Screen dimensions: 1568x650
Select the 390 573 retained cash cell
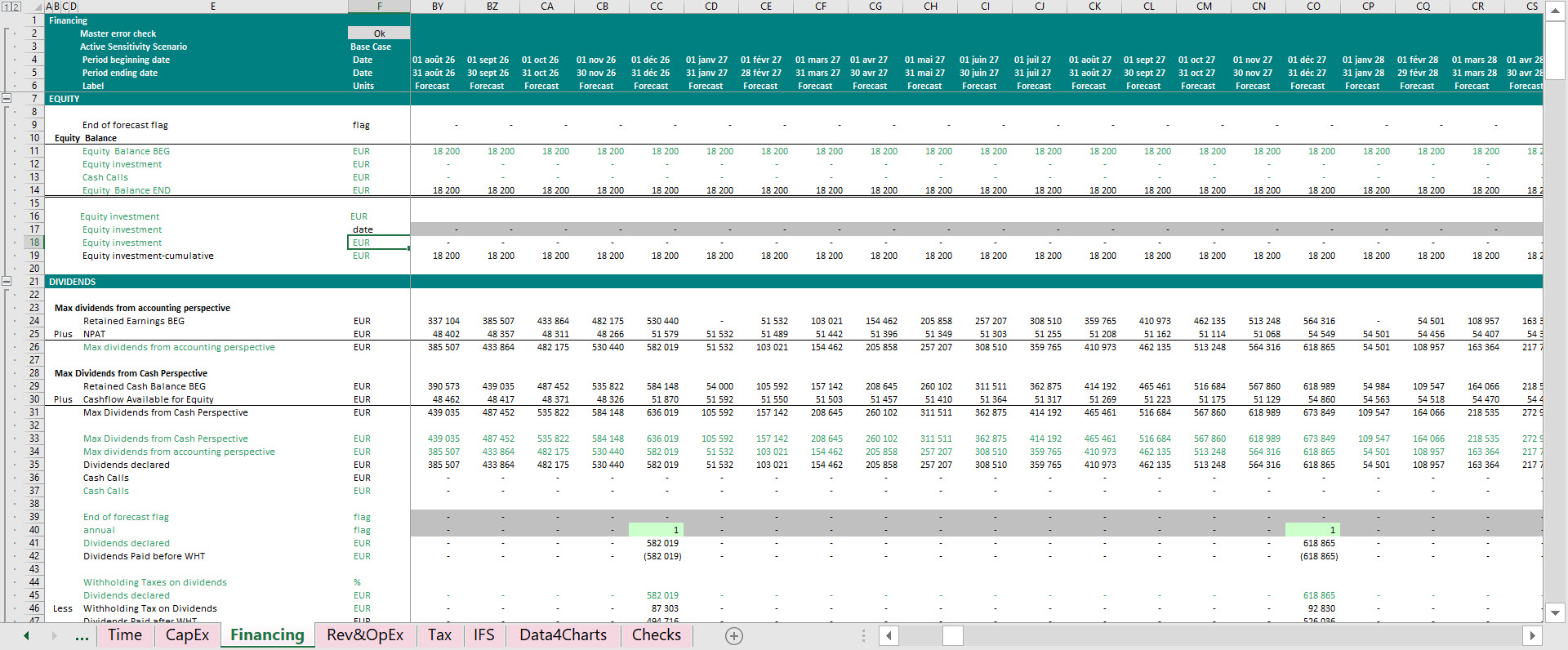tap(438, 386)
